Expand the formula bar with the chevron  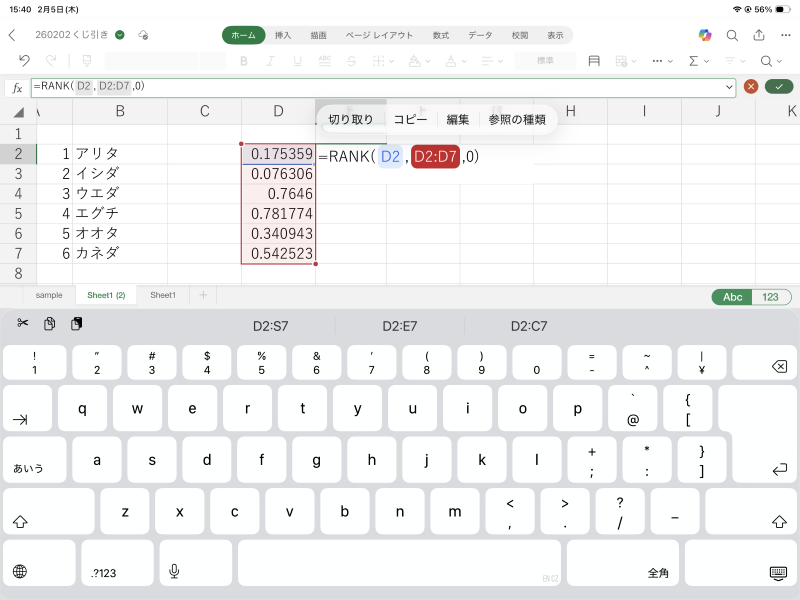click(729, 87)
